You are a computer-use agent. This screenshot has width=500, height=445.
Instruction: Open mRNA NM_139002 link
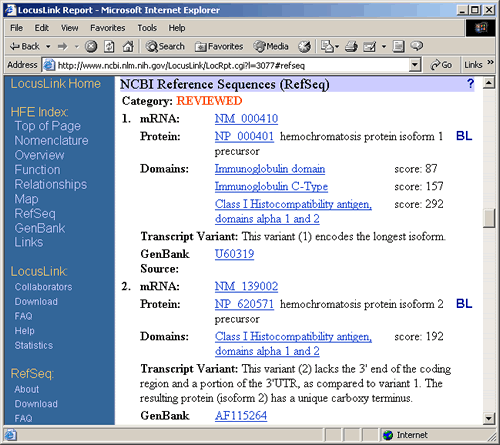pyautogui.click(x=246, y=286)
